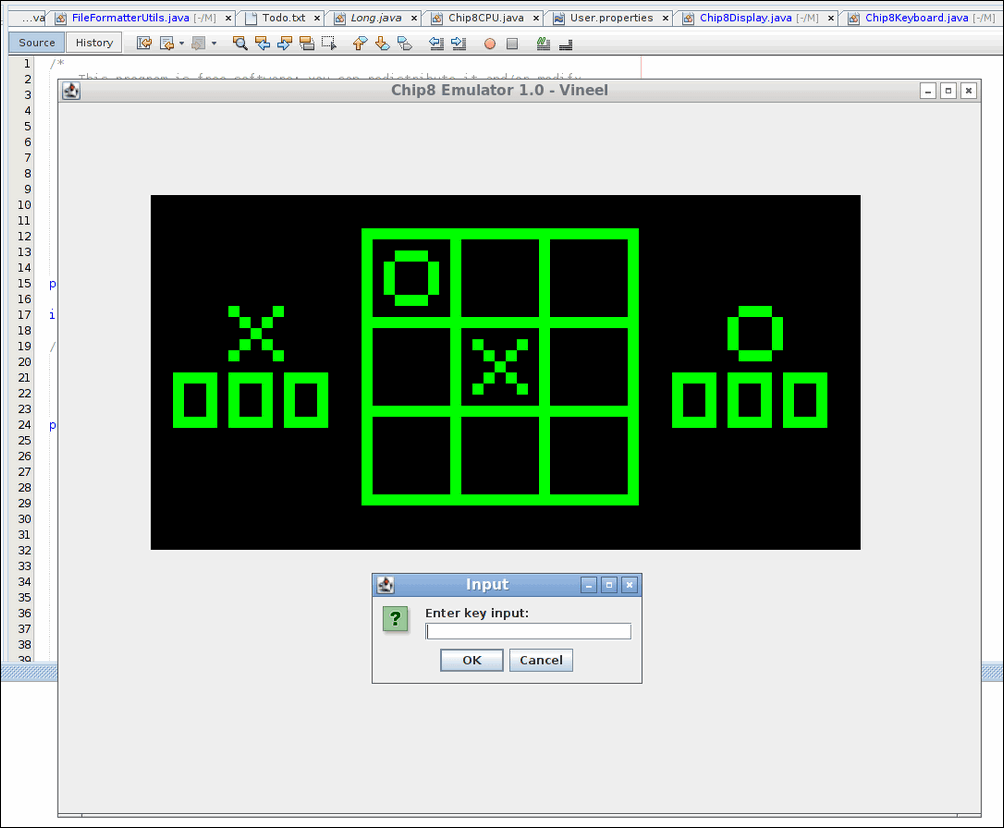Click the Find Previous Occurrence arrow icon
The image size is (1004, 828).
(x=264, y=43)
